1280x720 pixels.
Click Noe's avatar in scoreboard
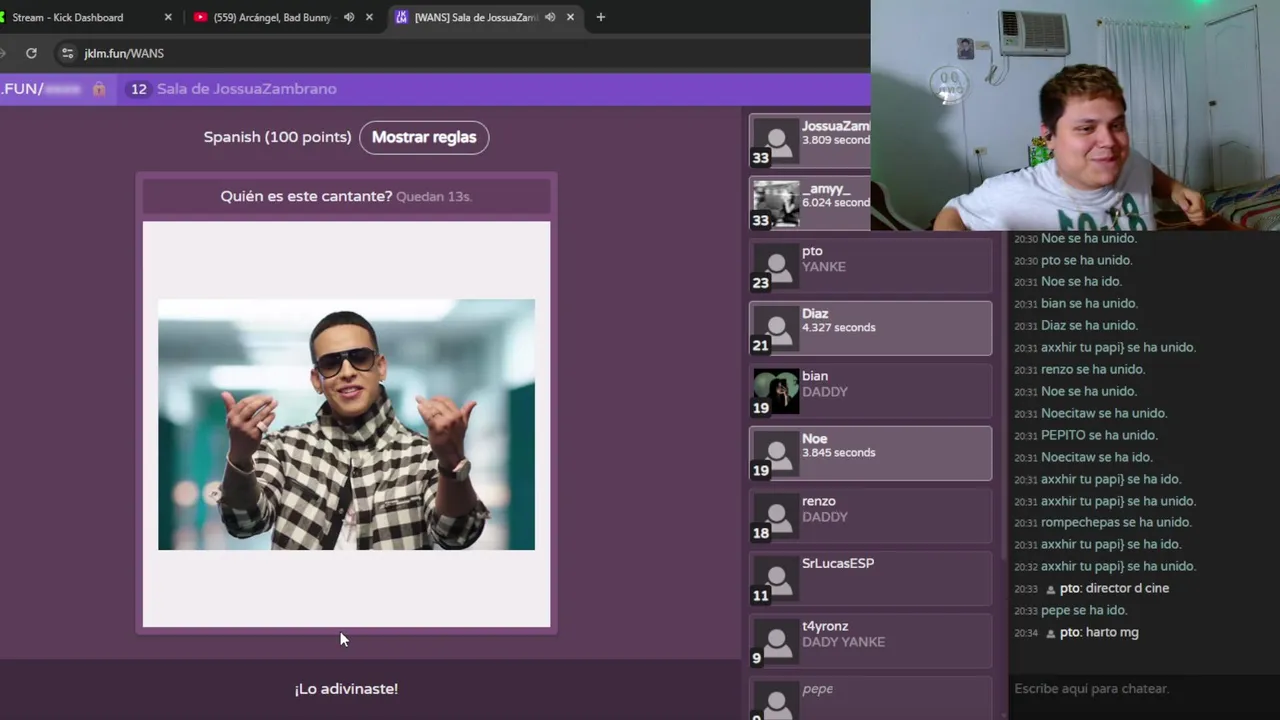(x=776, y=454)
